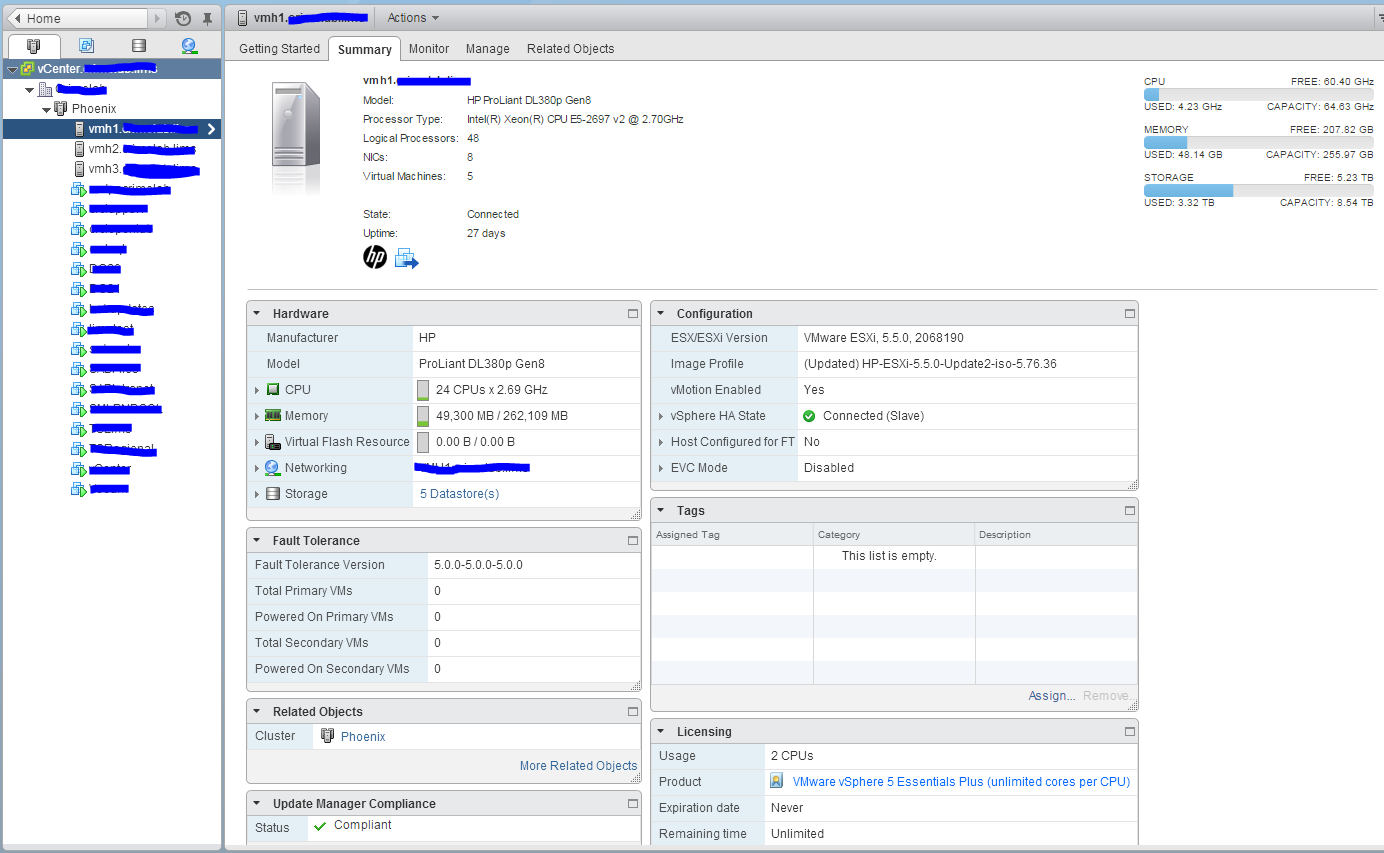Collapse the Tags panel header
Viewport: 1384px width, 853px height.
[661, 511]
